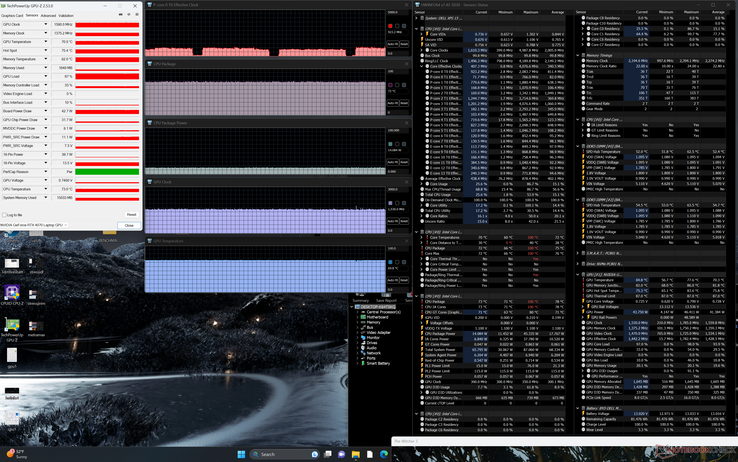Select the Drives icon in HWiNFO tree

[363, 343]
